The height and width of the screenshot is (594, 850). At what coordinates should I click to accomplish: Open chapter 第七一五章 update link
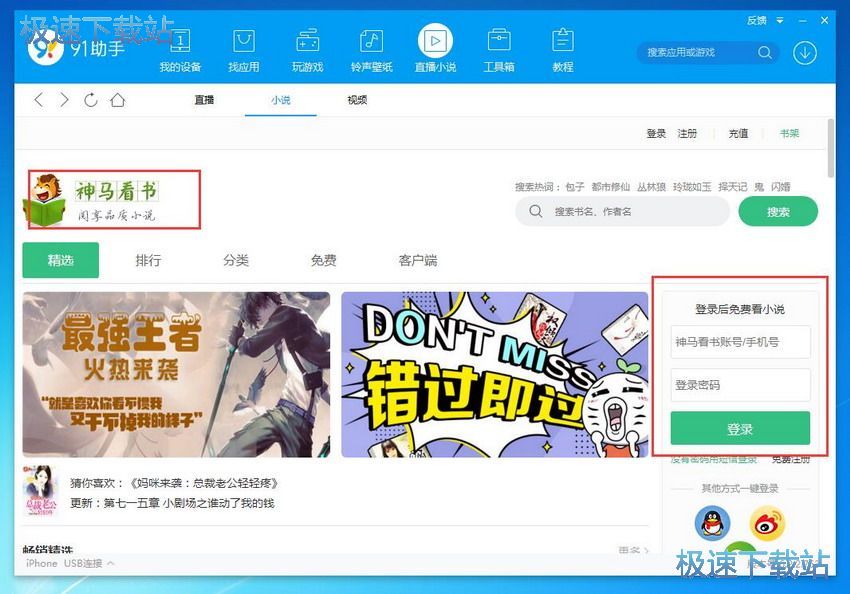pyautogui.click(x=189, y=503)
